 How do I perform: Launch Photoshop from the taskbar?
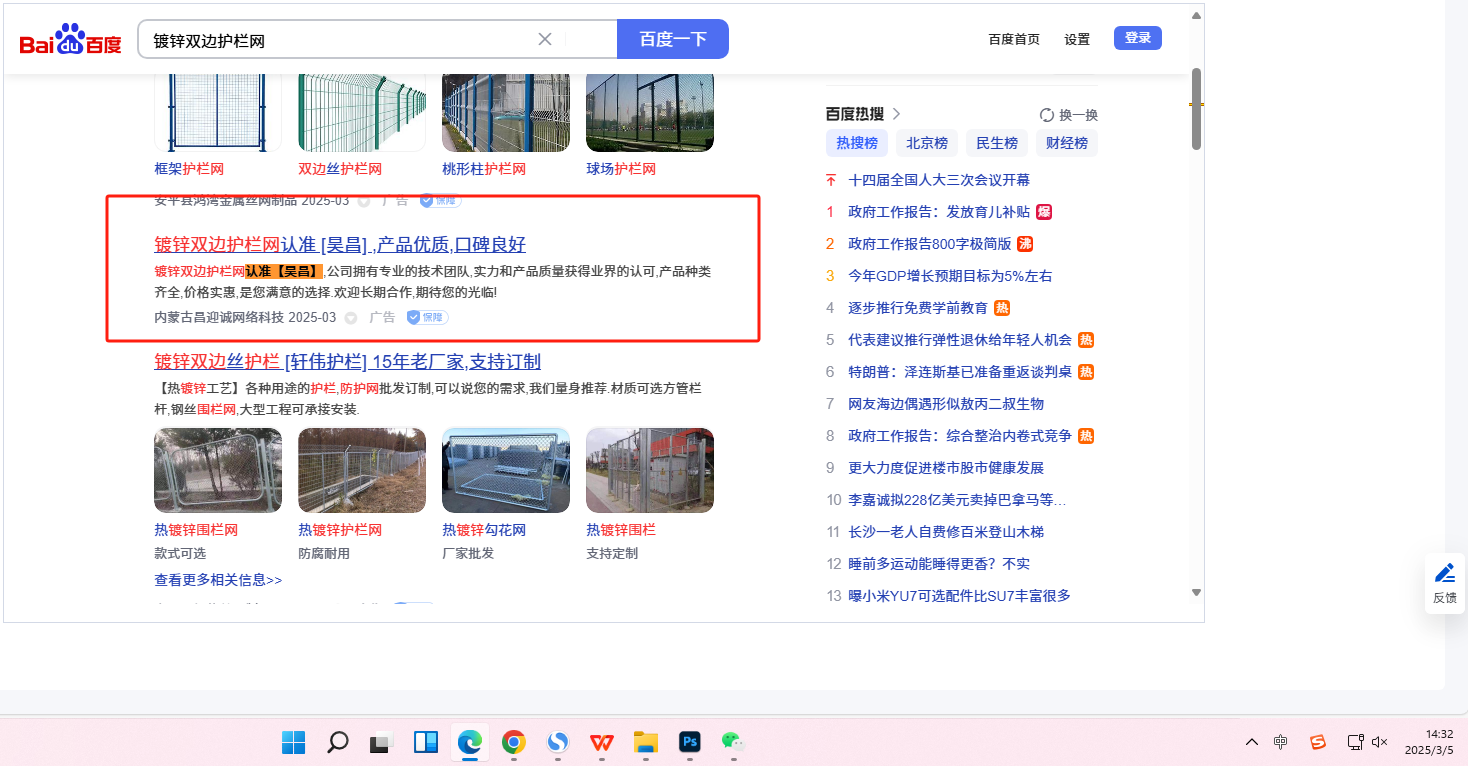[689, 742]
